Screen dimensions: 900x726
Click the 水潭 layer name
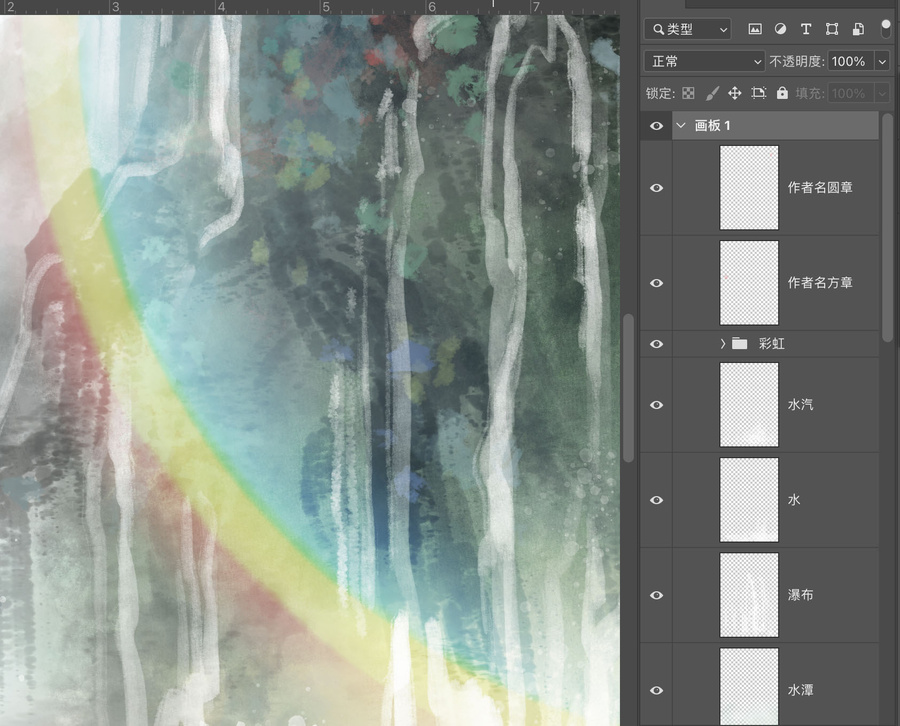[800, 690]
